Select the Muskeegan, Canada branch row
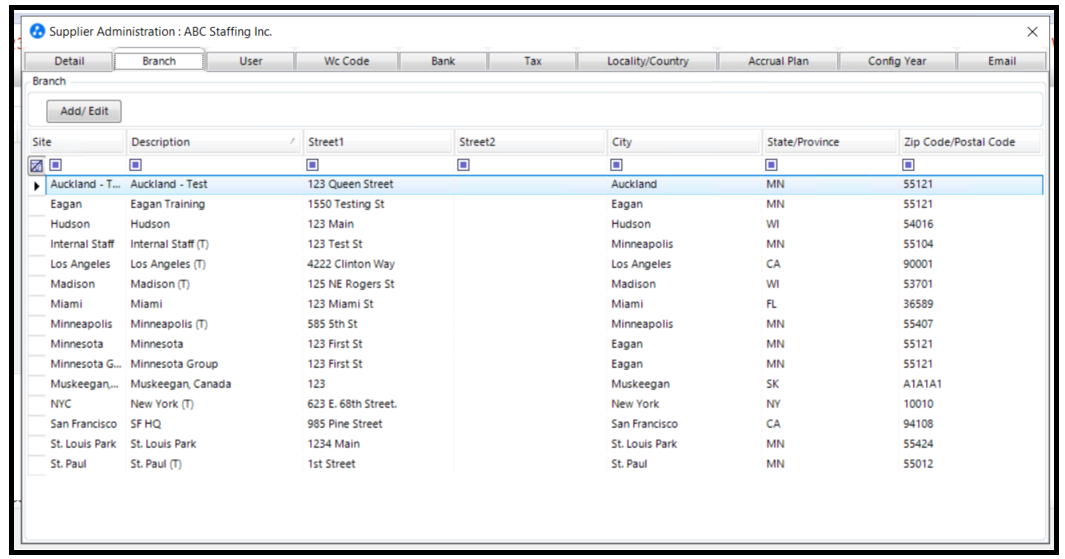 click(x=180, y=384)
